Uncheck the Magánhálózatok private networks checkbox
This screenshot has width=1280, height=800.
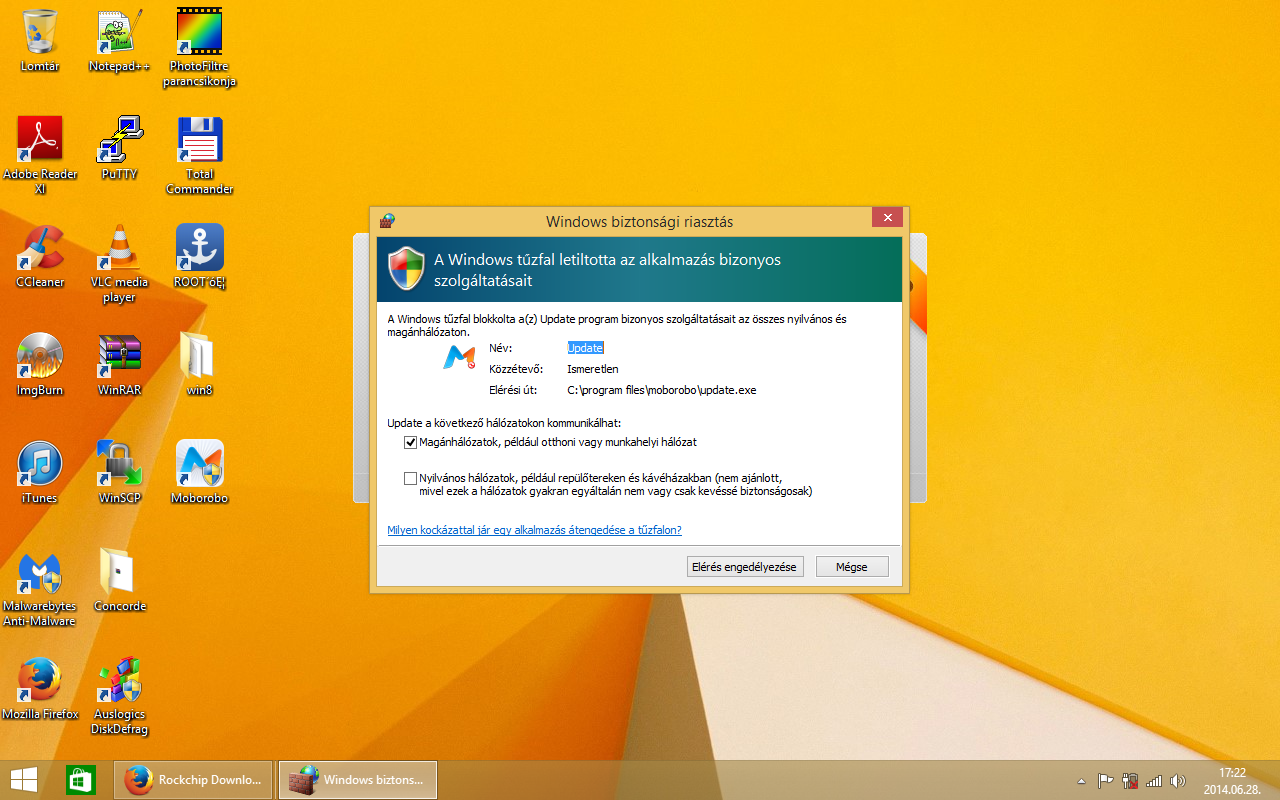pyautogui.click(x=410, y=442)
